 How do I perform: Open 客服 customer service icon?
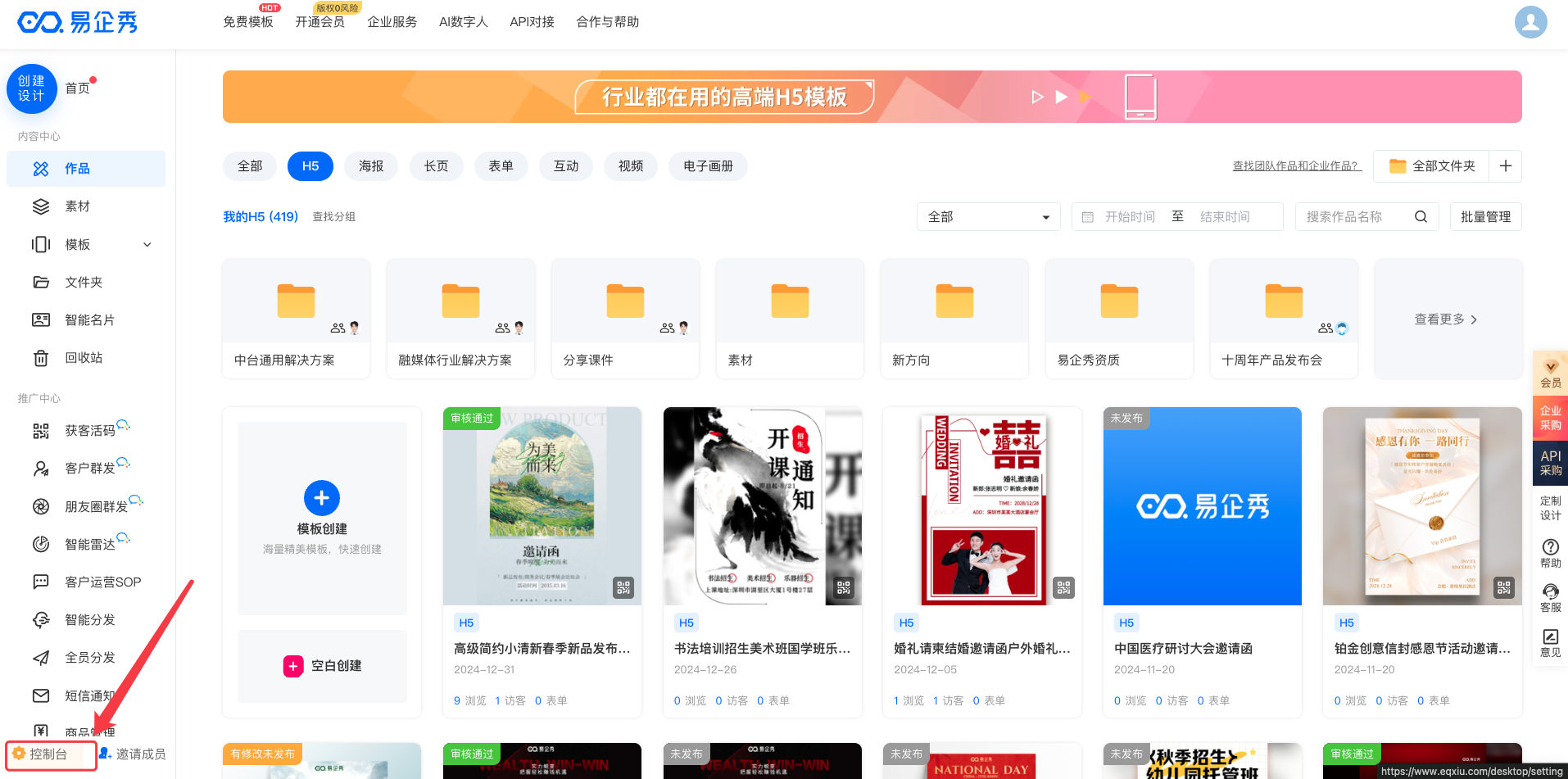point(1550,597)
